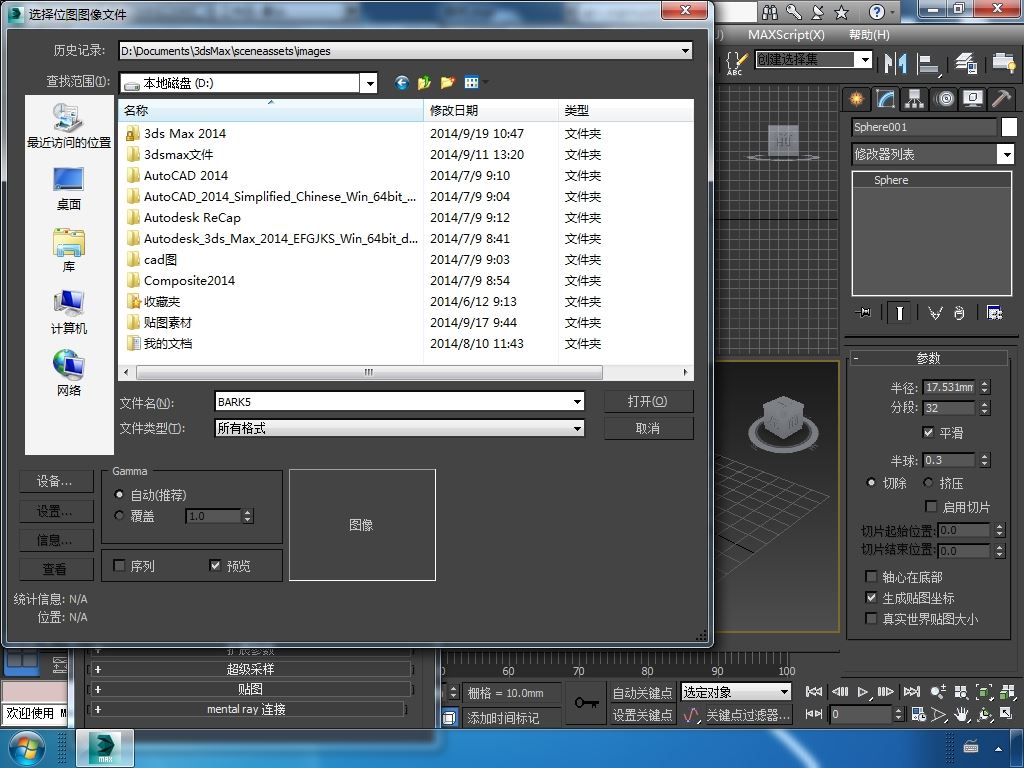Toggle the 预览 checkbox
Screen dimensions: 1024x768
click(x=215, y=565)
